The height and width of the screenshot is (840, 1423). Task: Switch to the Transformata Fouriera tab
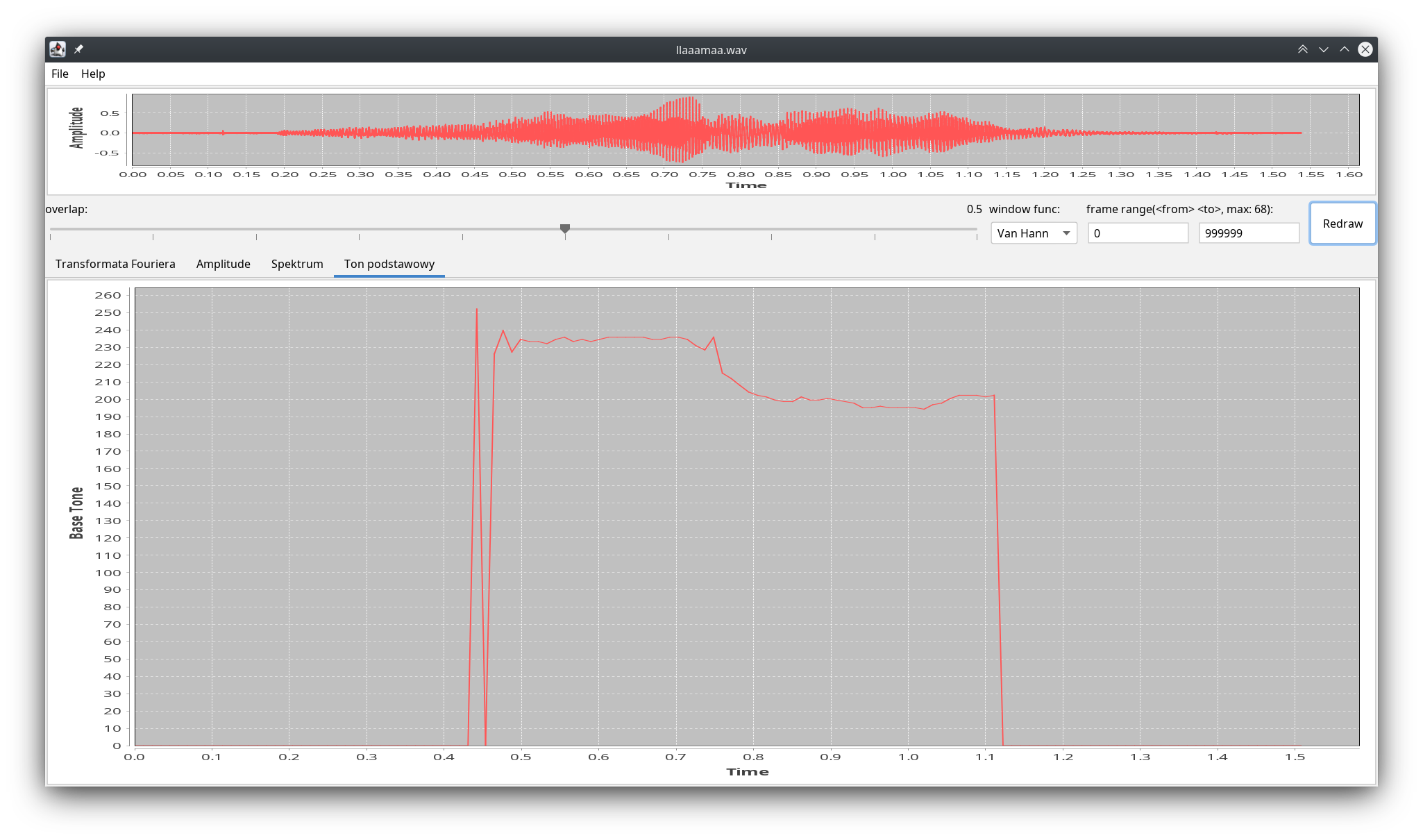point(115,264)
